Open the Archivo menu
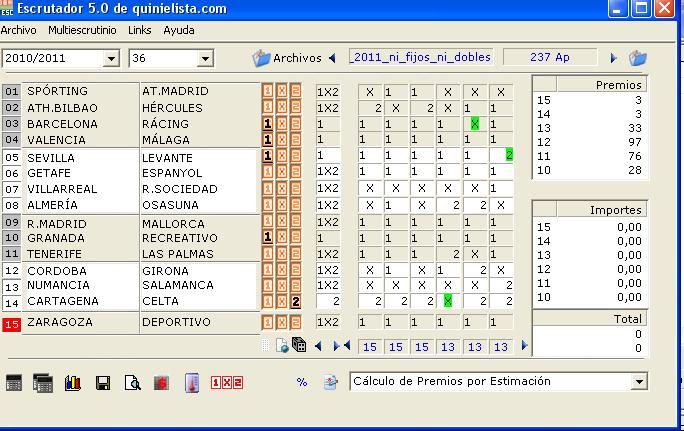The width and height of the screenshot is (684, 431). (x=18, y=30)
